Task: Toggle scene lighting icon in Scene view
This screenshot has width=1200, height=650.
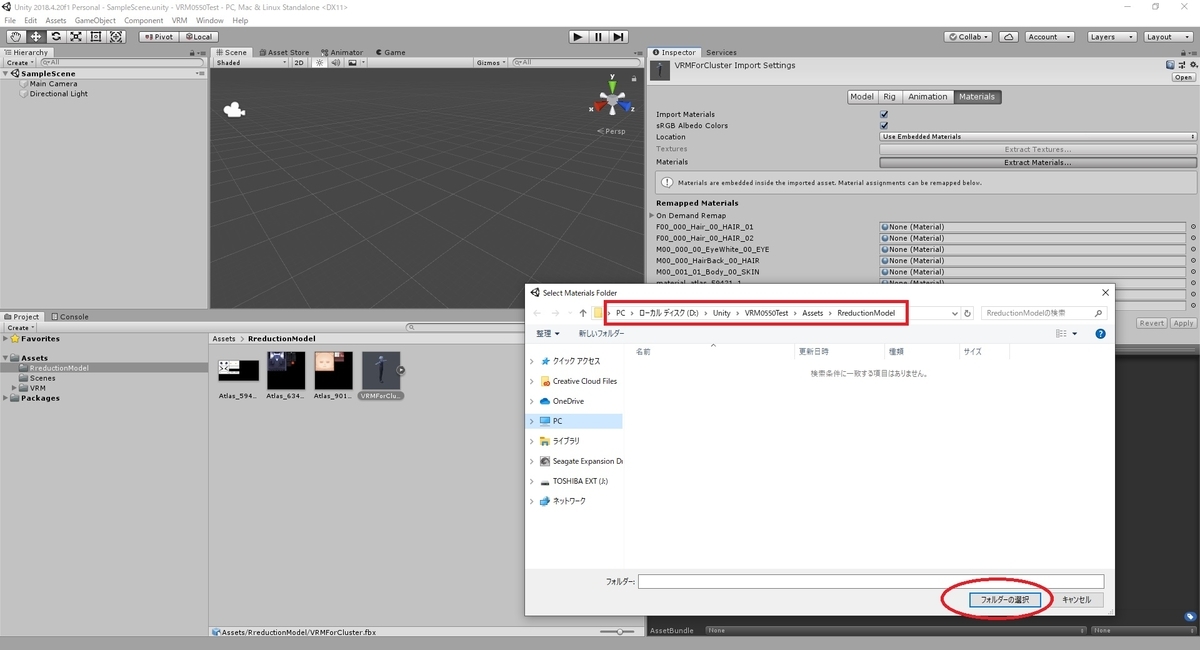Action: coord(320,63)
